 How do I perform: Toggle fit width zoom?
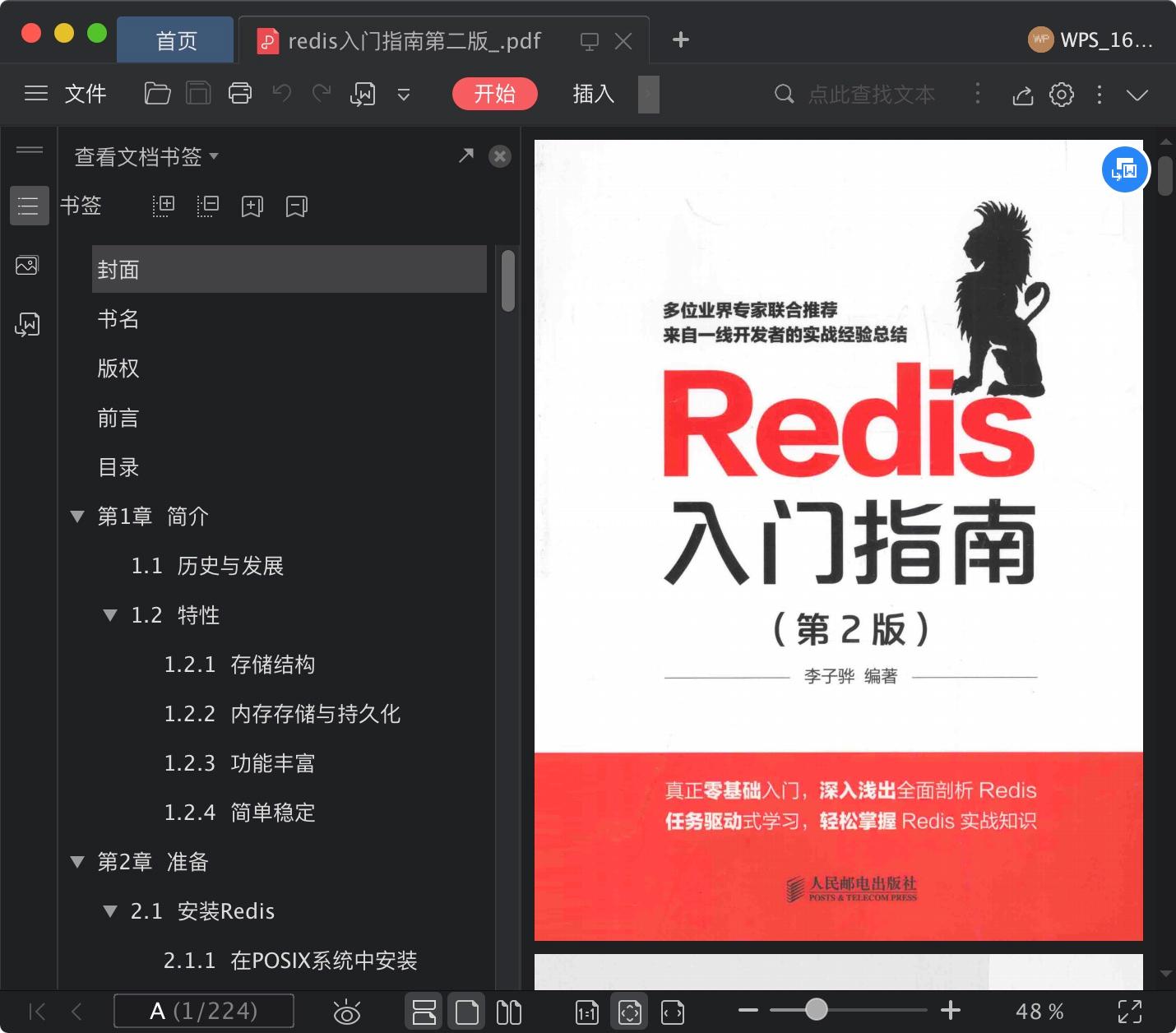(x=673, y=1012)
